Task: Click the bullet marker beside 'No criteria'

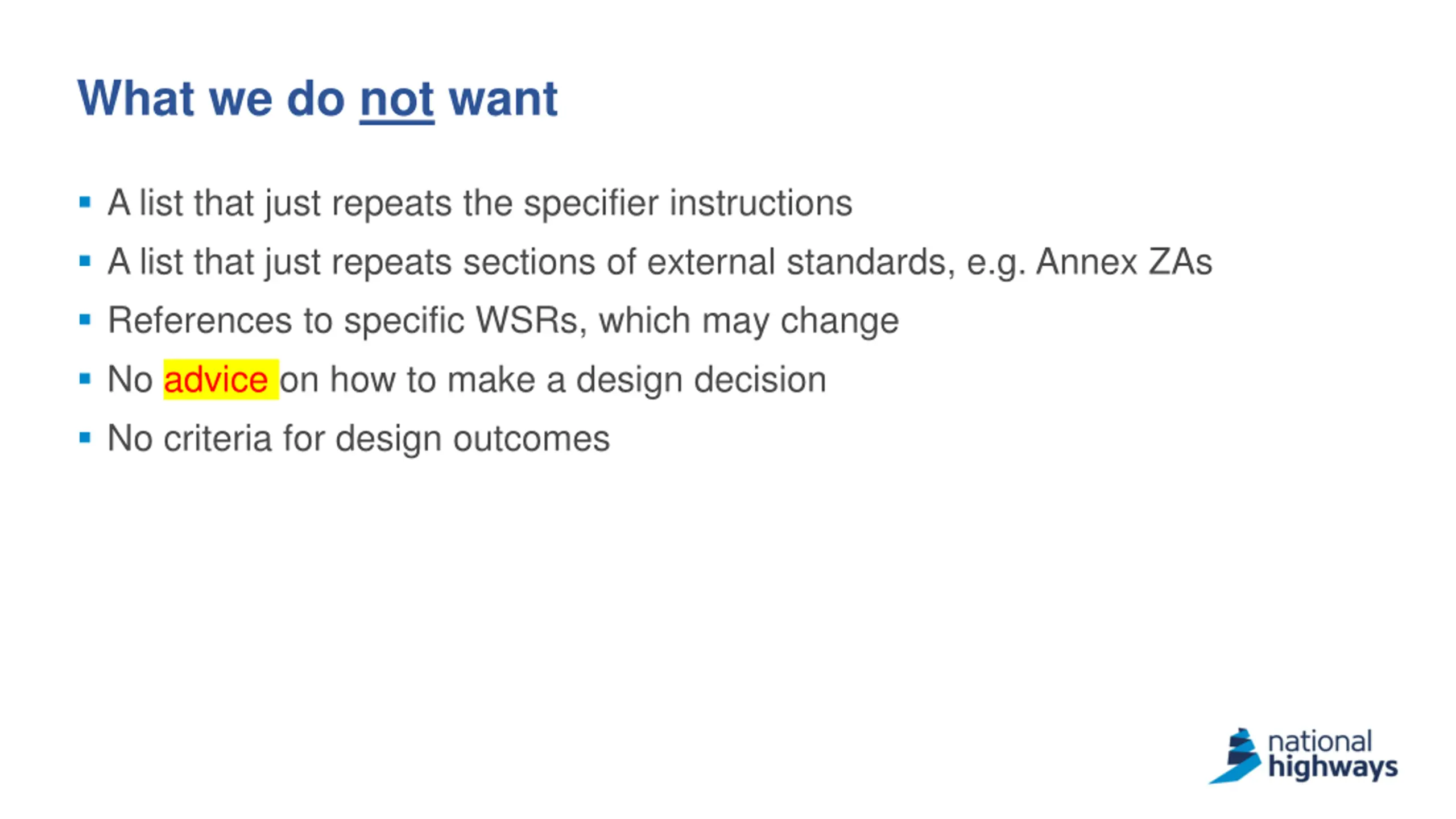Action: click(85, 437)
